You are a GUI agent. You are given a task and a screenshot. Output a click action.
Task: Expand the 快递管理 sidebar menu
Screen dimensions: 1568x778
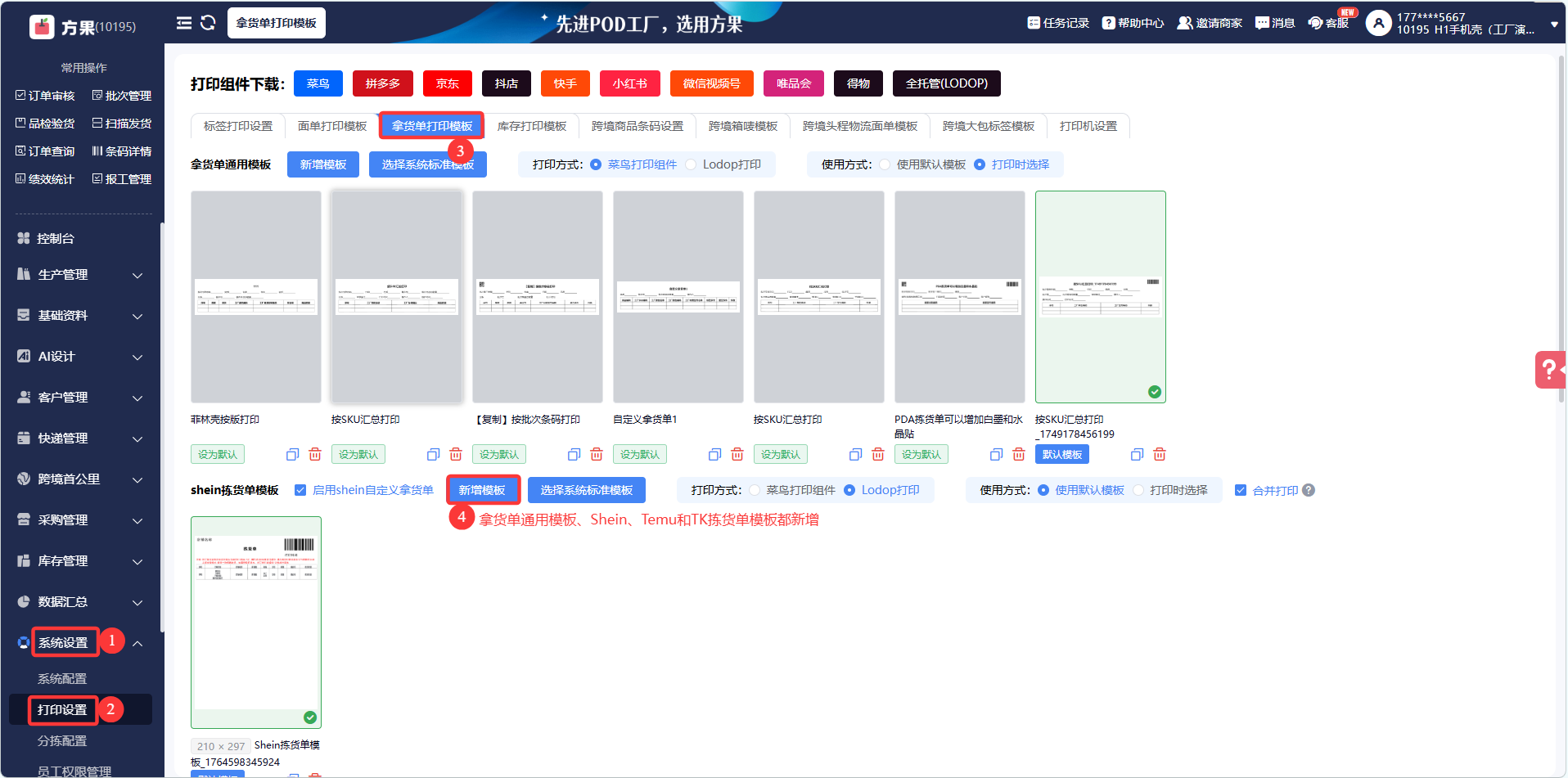click(x=80, y=438)
